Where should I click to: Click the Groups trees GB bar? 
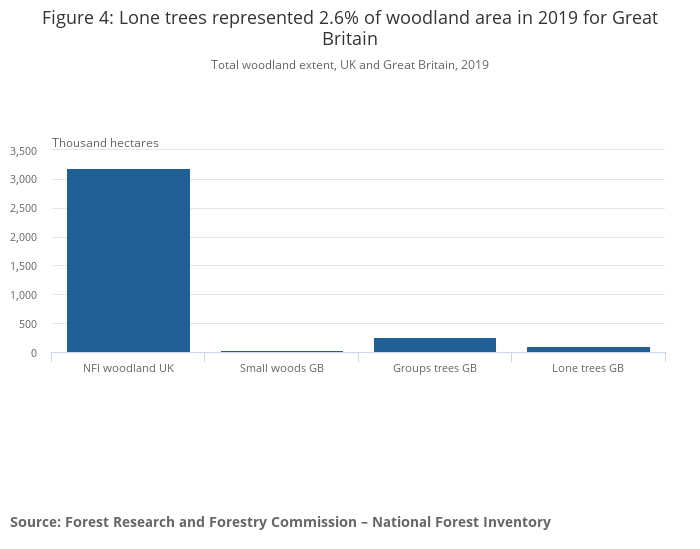pos(434,345)
